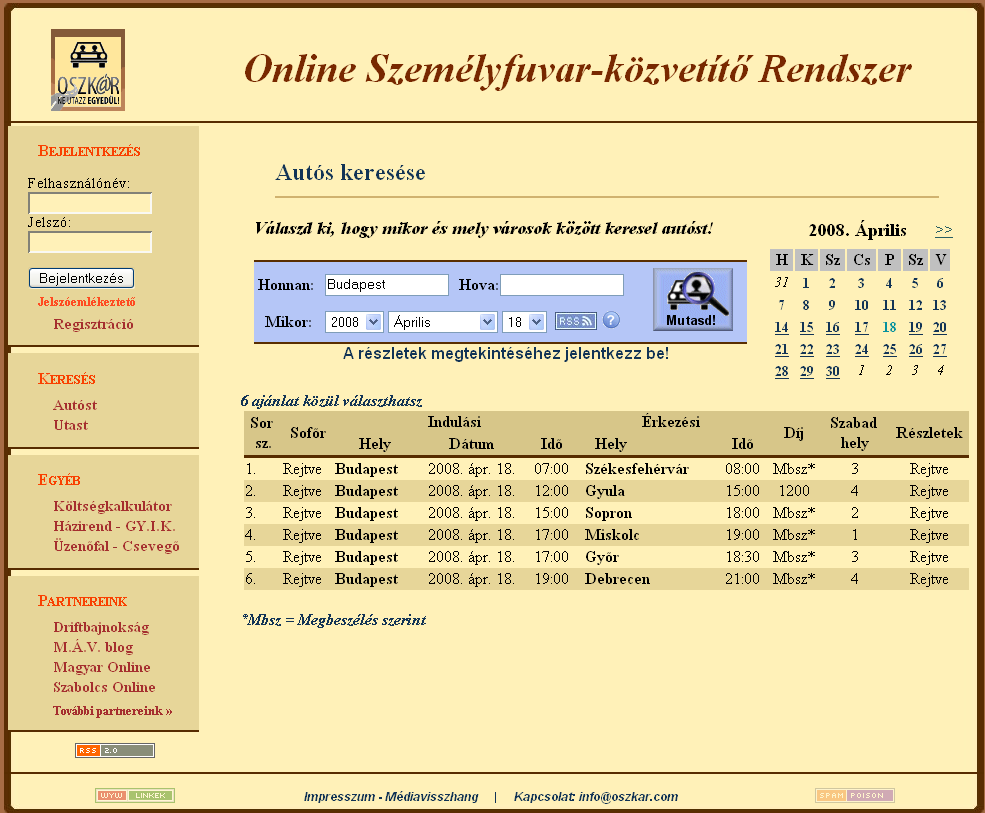
Task: Click the RSS feed icon in search form
Action: coord(575,321)
